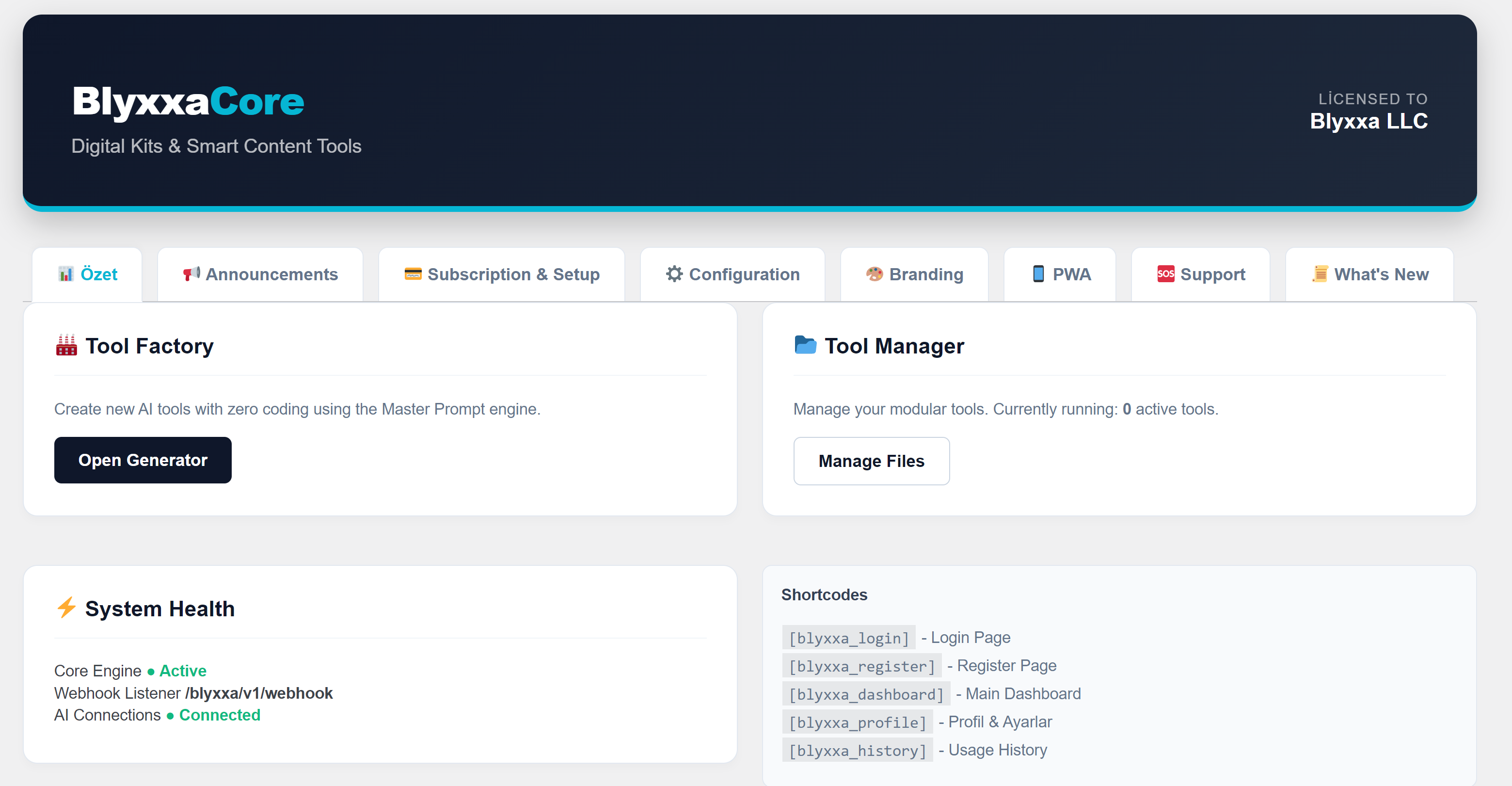The image size is (1512, 786).
Task: Click the folder icon in Tool Manager
Action: pos(805,345)
